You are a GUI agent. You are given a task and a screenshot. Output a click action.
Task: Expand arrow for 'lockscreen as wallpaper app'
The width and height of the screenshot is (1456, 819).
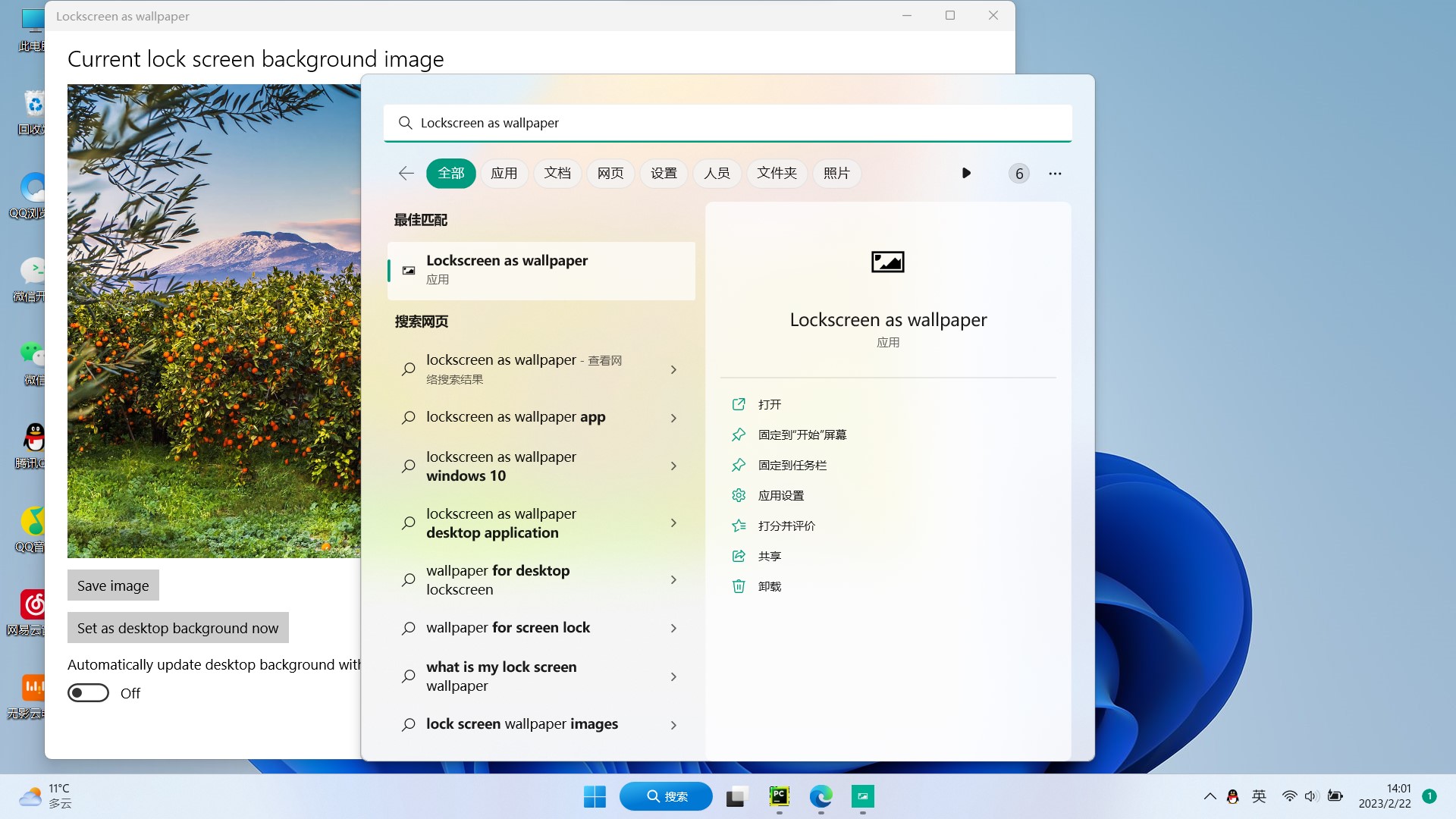click(x=673, y=418)
